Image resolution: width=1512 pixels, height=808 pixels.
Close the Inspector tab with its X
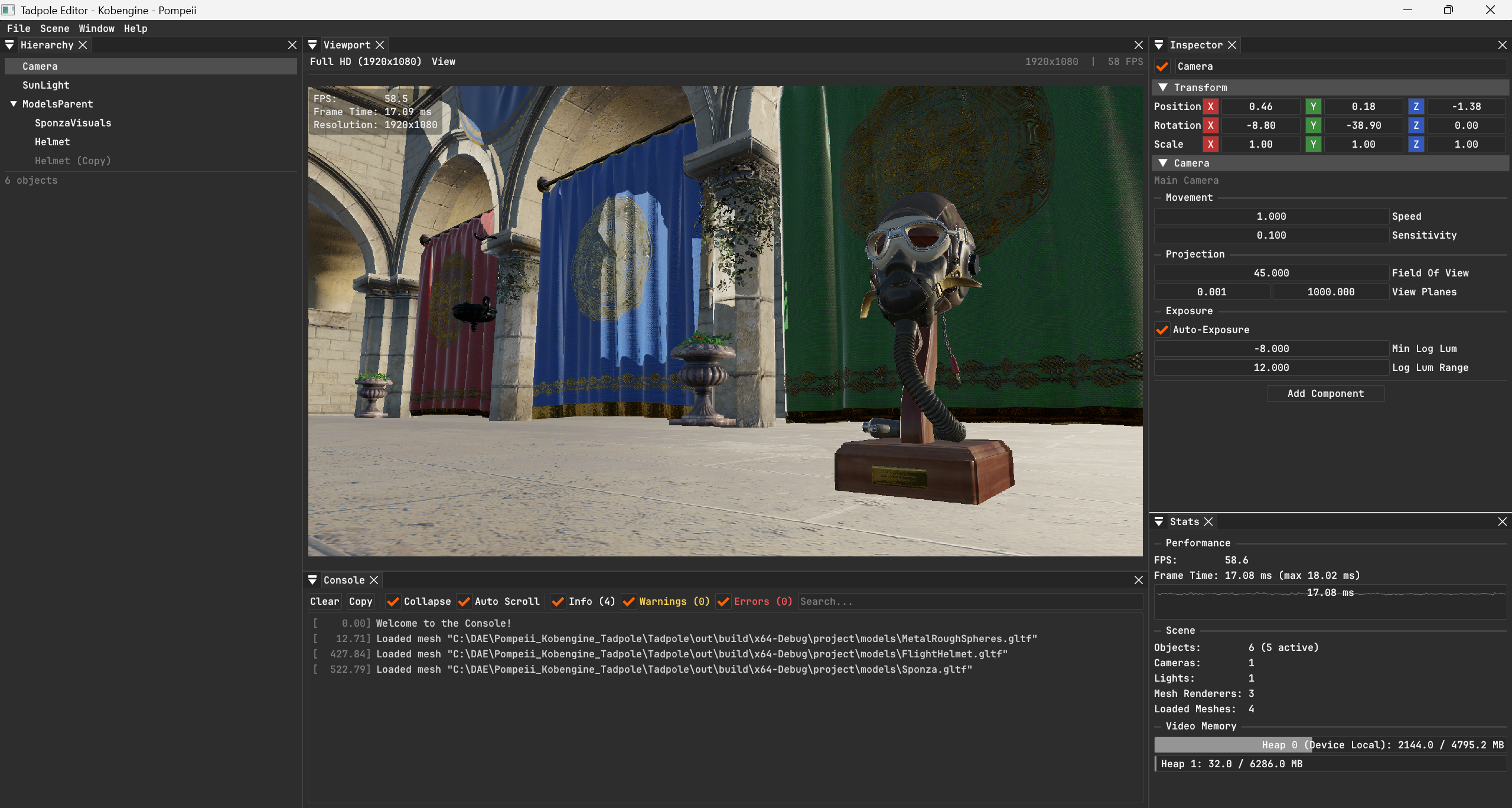pos(1232,45)
